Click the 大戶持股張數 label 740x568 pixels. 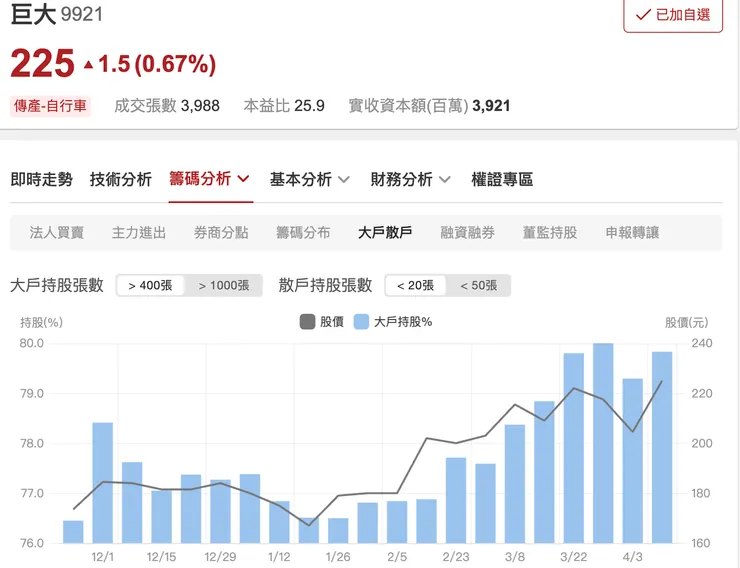click(57, 285)
